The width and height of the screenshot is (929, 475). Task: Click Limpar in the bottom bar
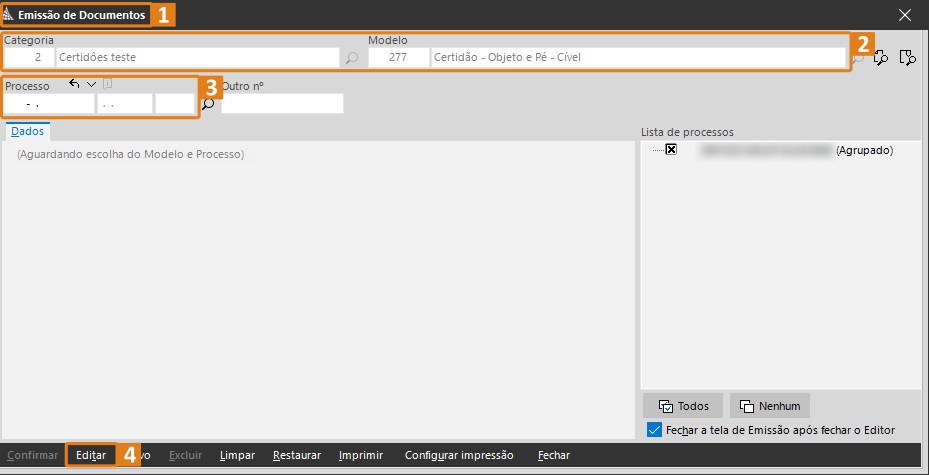tap(237, 455)
